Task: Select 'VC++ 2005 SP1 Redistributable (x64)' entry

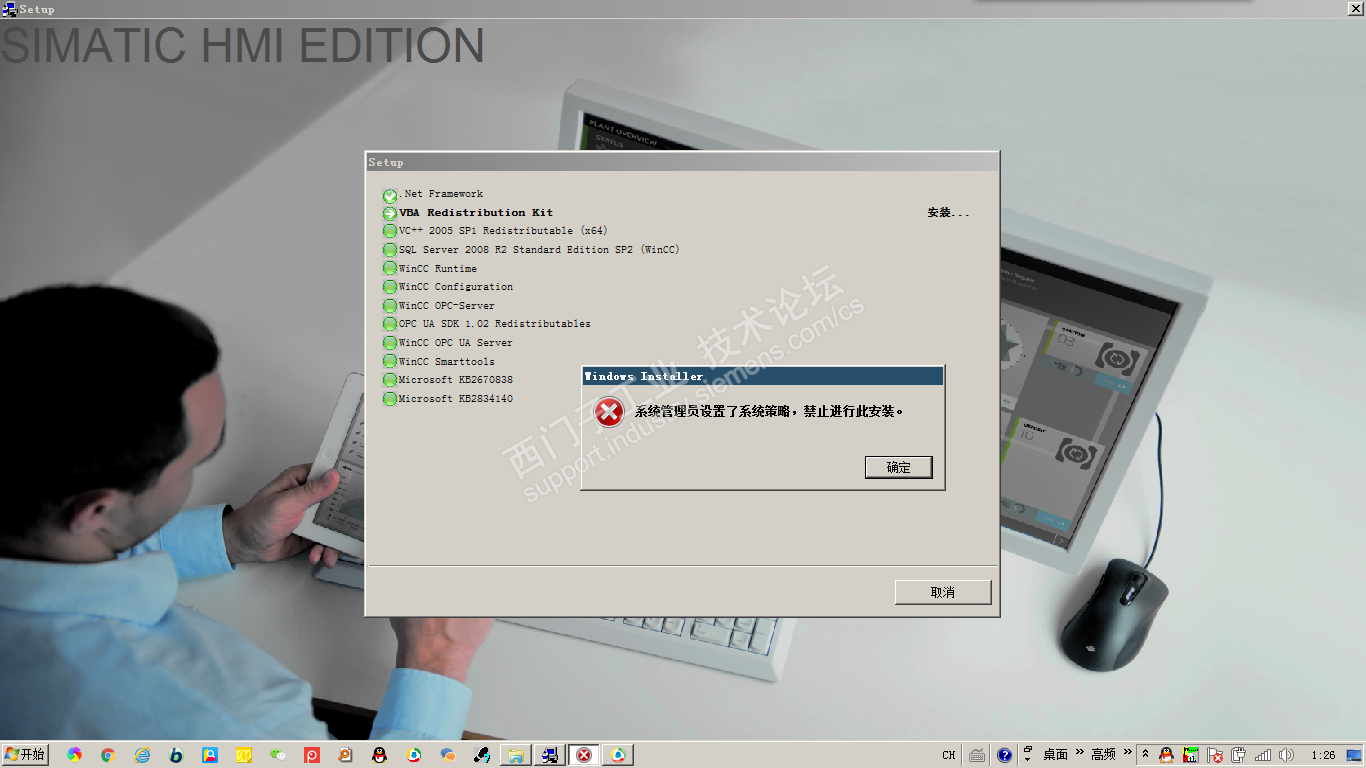Action: point(503,231)
